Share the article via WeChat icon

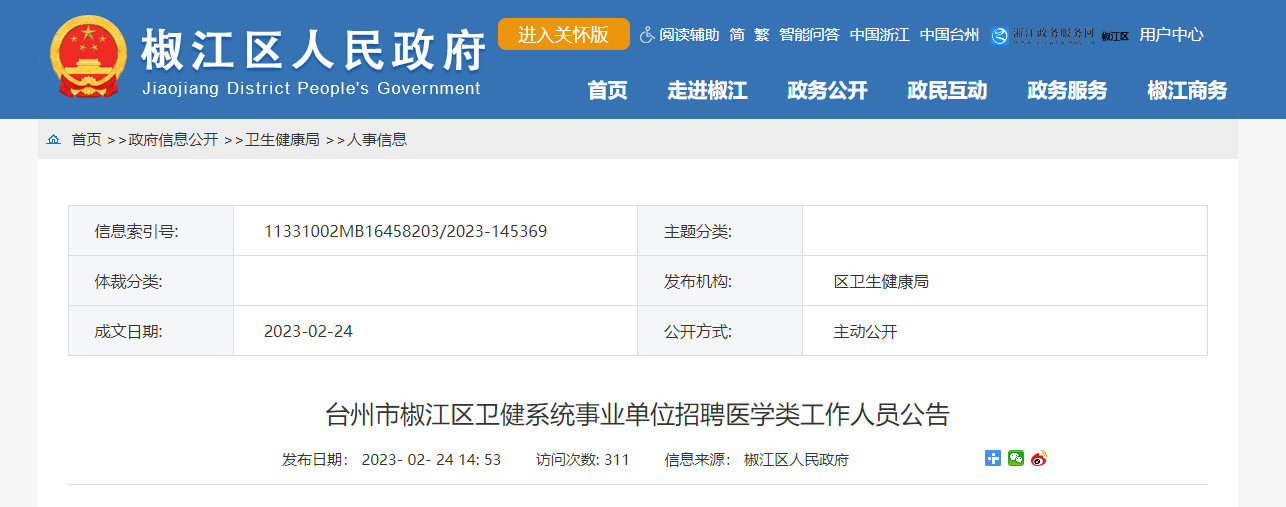[x=1016, y=459]
